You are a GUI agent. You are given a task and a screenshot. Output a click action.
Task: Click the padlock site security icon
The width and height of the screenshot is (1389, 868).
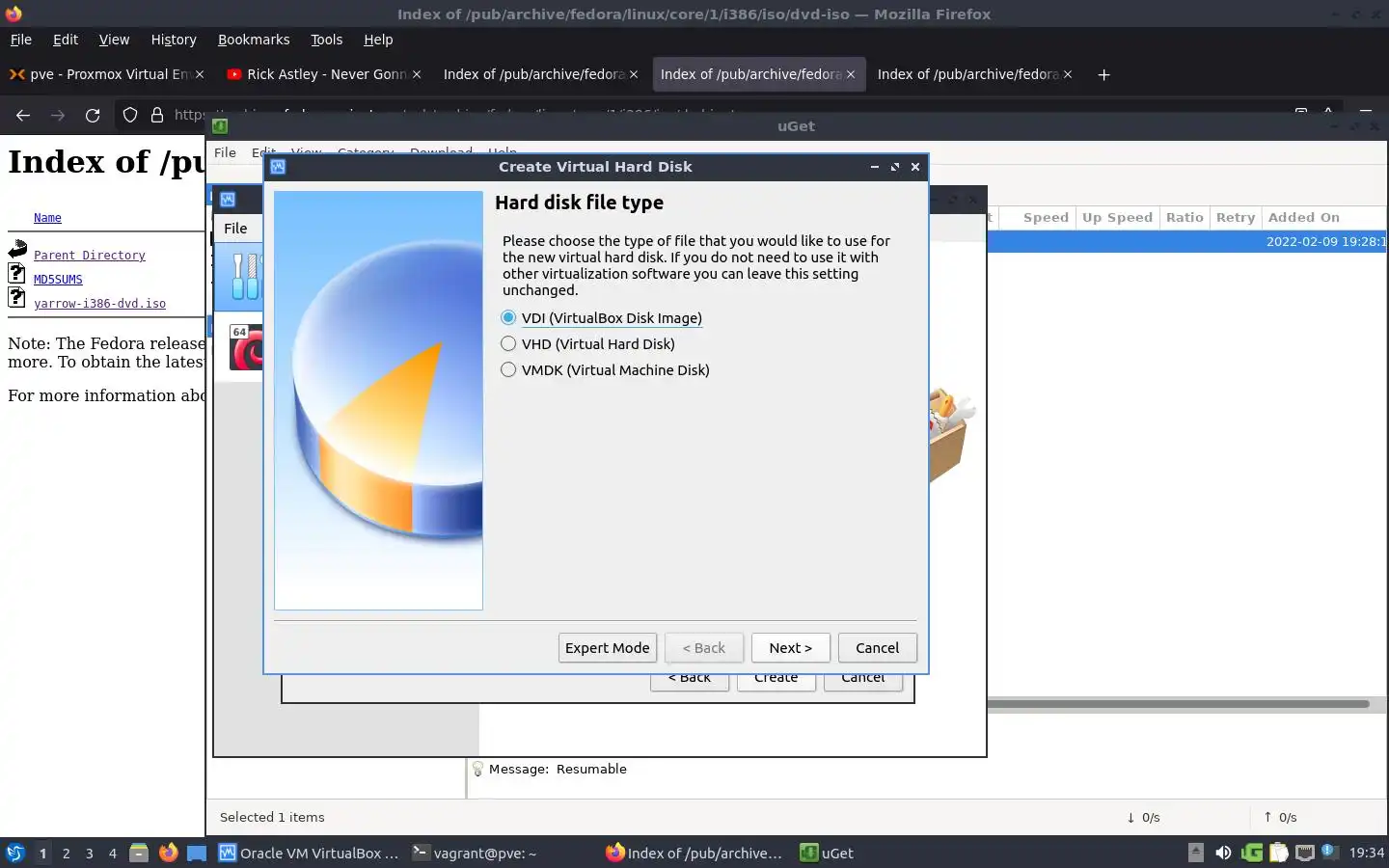[x=157, y=115]
